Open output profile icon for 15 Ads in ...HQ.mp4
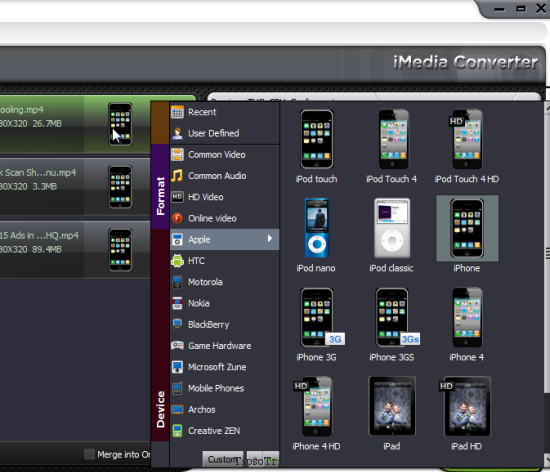 coord(120,250)
